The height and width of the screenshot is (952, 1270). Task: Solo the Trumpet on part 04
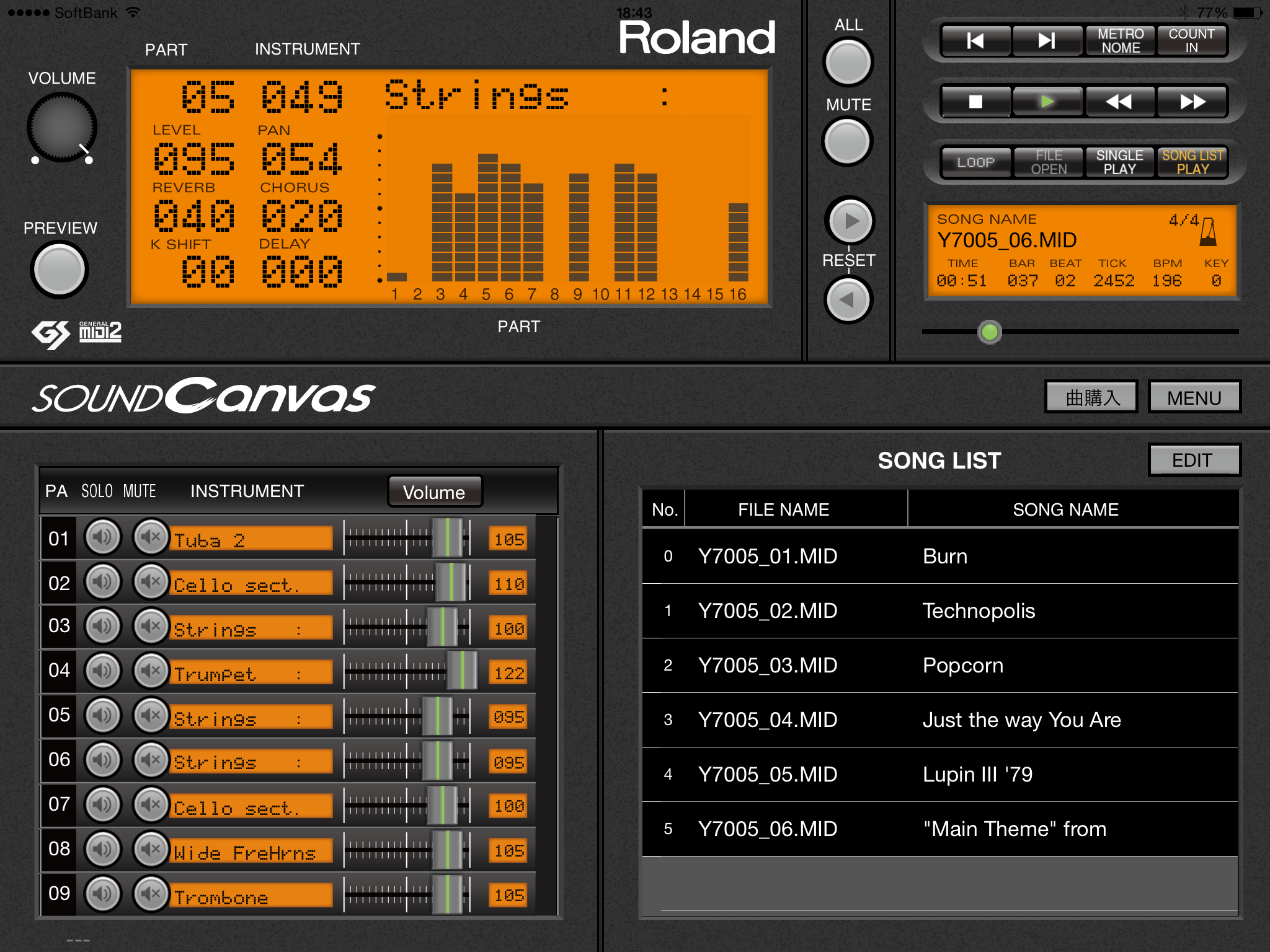coord(103,671)
